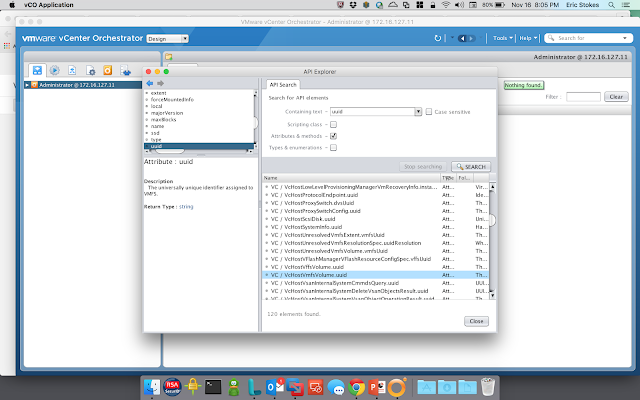This screenshot has height=400, width=640.
Task: Click the SEARCH button
Action: pos(471,167)
